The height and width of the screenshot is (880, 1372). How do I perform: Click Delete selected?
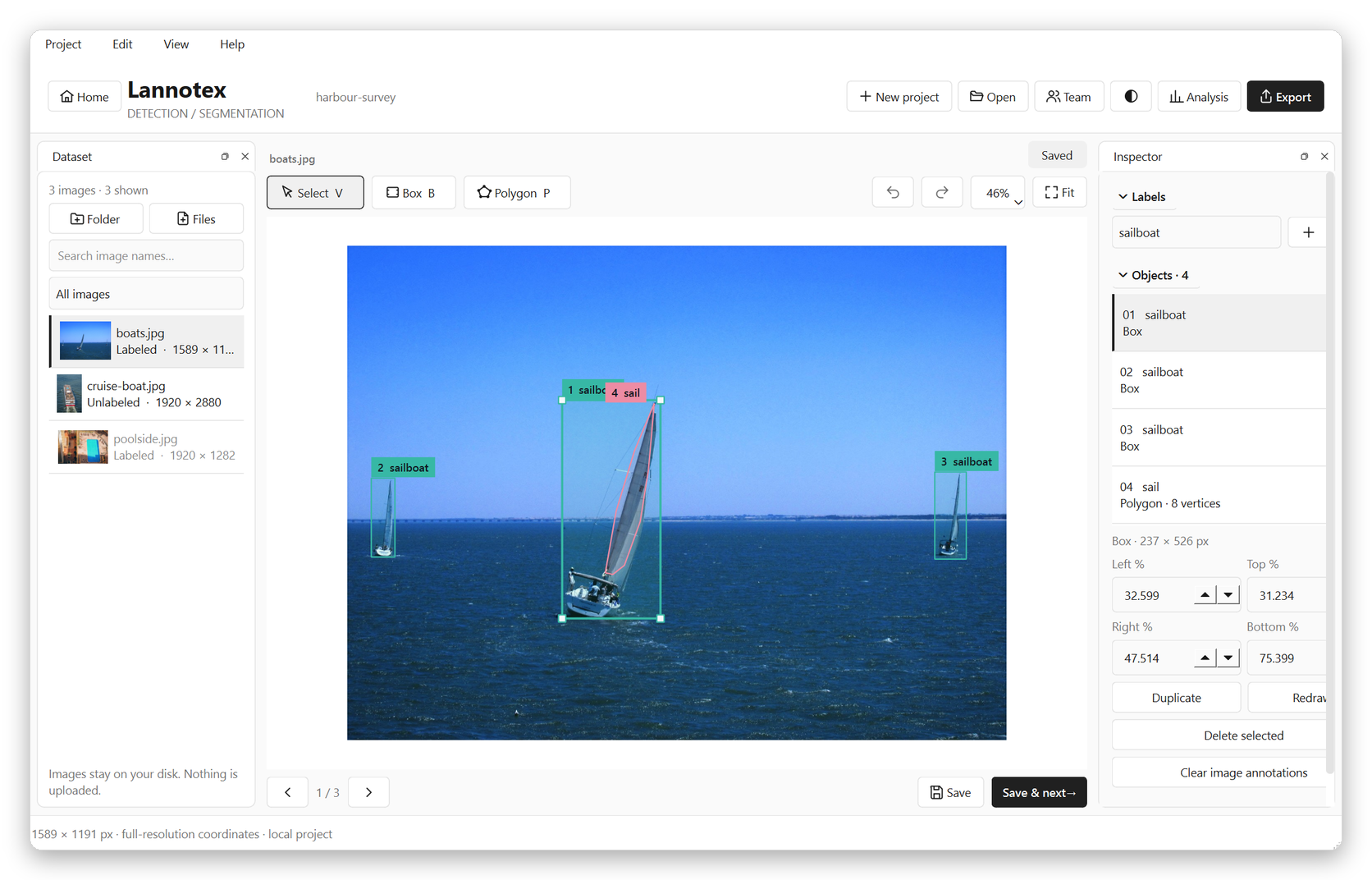click(x=1219, y=736)
